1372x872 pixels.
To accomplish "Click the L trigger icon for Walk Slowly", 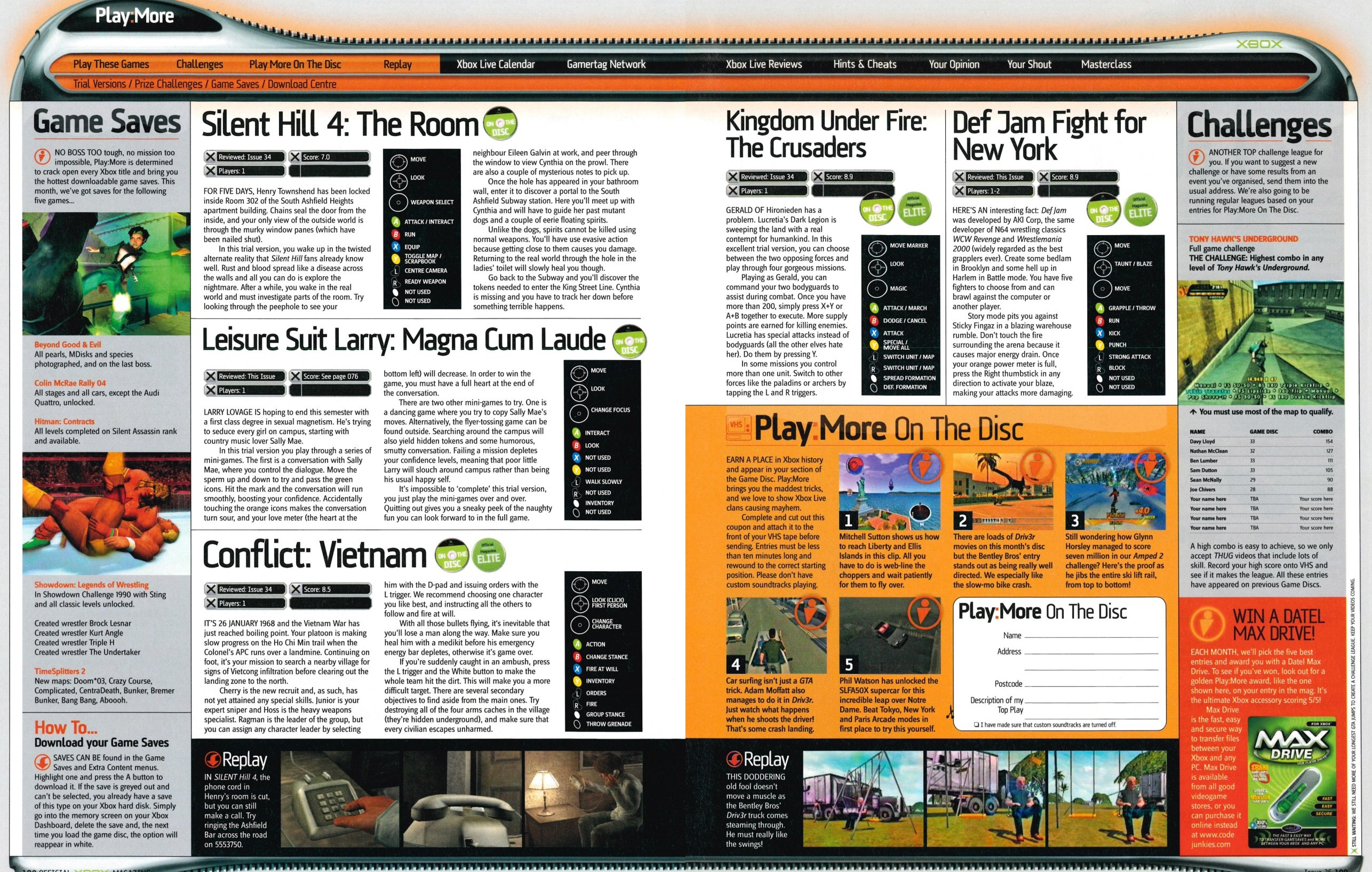I will 576,482.
